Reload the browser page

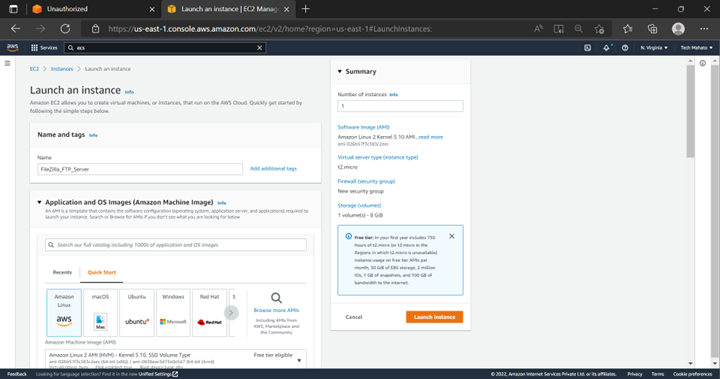pyautogui.click(x=65, y=28)
